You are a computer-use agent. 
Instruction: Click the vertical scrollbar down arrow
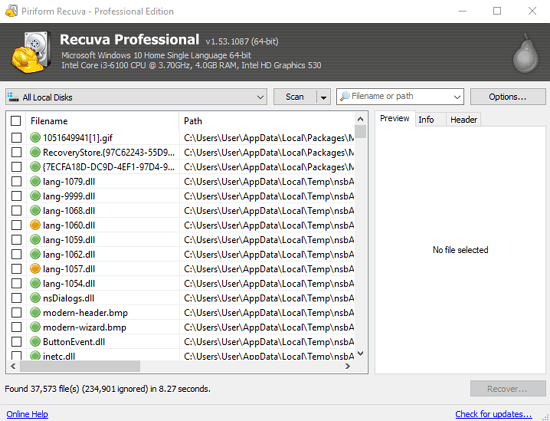(360, 354)
